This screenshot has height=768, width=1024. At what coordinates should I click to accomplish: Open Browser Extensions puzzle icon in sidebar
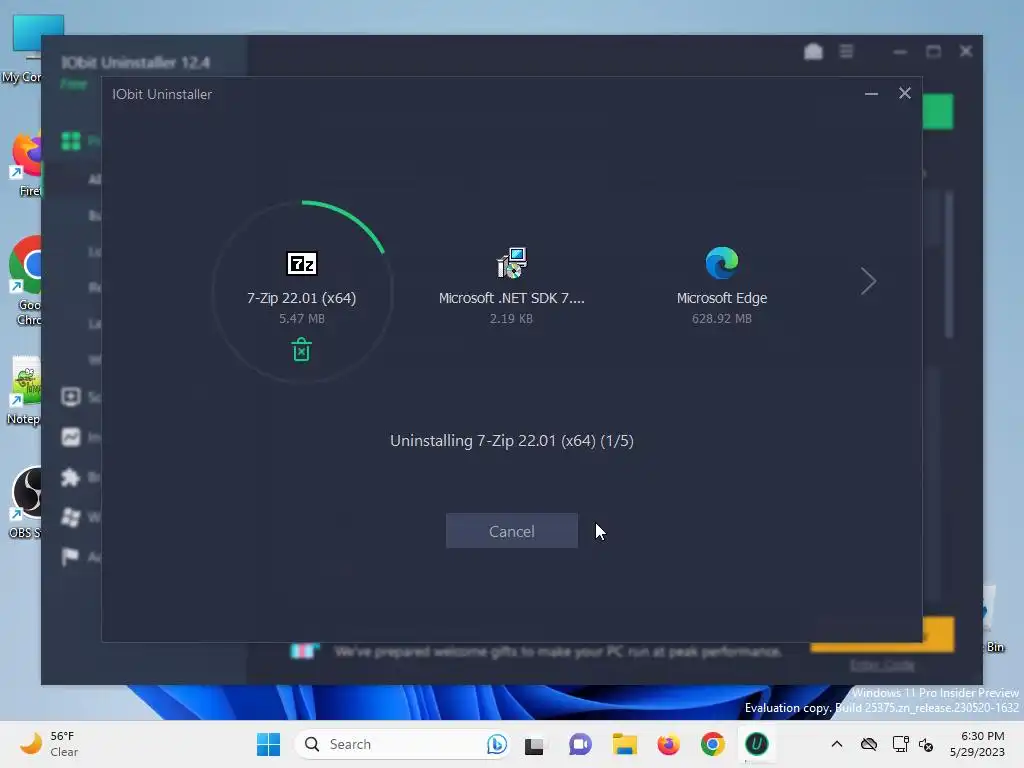pyautogui.click(x=71, y=477)
